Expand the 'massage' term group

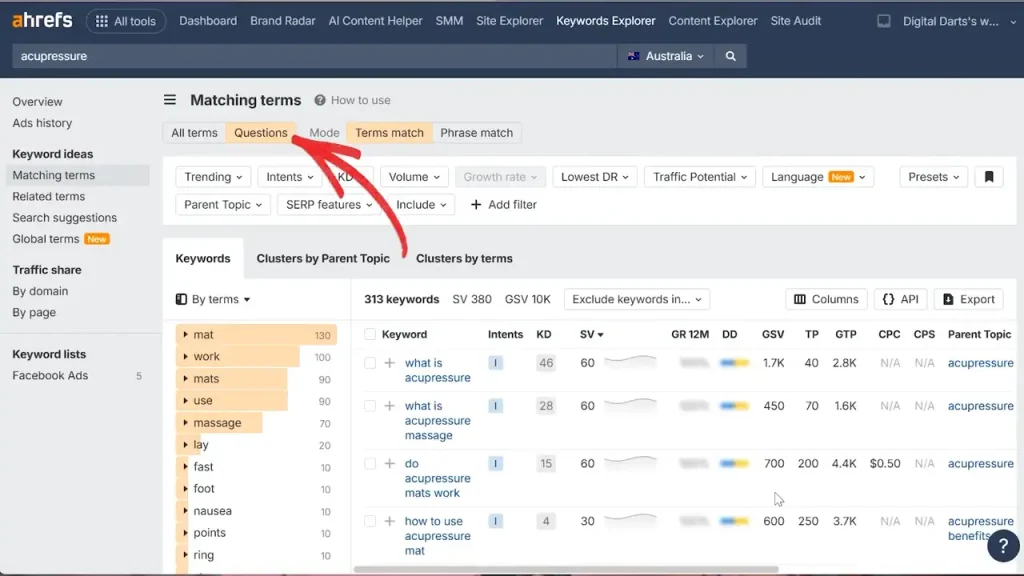pyautogui.click(x=186, y=422)
